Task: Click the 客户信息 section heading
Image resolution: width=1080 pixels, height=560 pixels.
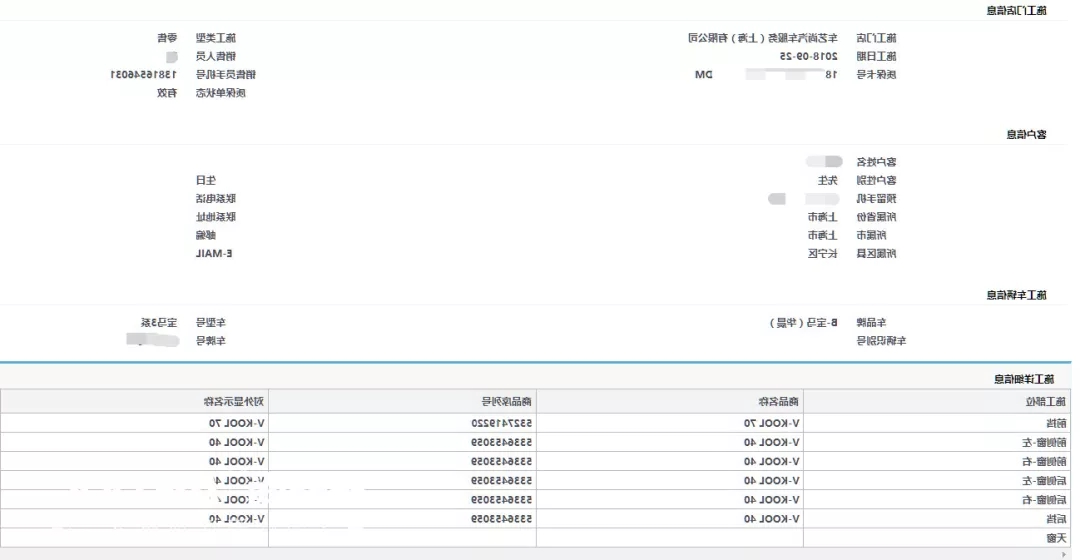Action: click(x=1026, y=134)
